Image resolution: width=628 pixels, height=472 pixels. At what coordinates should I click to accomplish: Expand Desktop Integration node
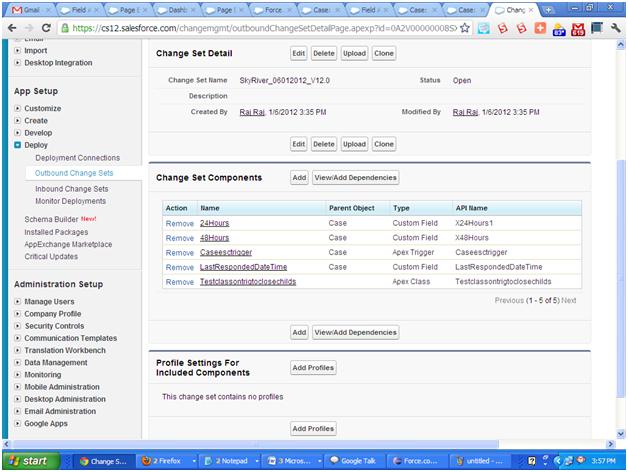coord(17,63)
